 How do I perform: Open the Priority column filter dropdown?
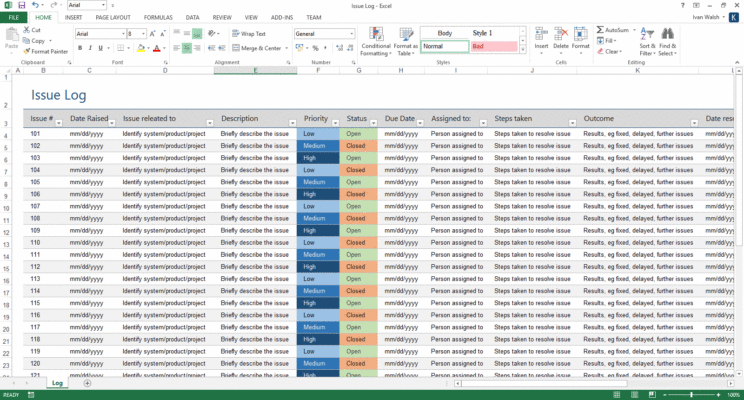point(335,123)
